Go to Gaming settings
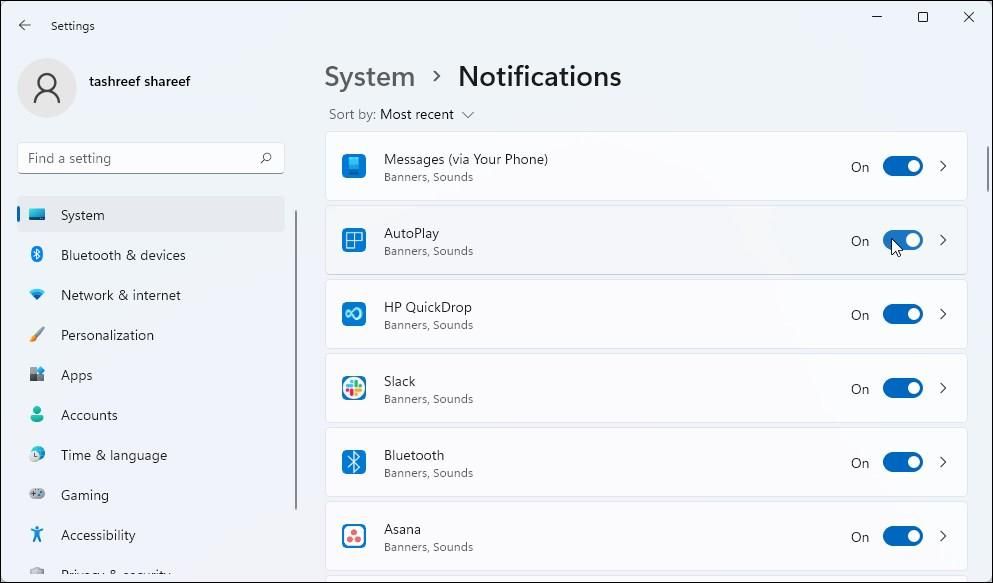Image resolution: width=993 pixels, height=583 pixels. pyautogui.click(x=151, y=494)
